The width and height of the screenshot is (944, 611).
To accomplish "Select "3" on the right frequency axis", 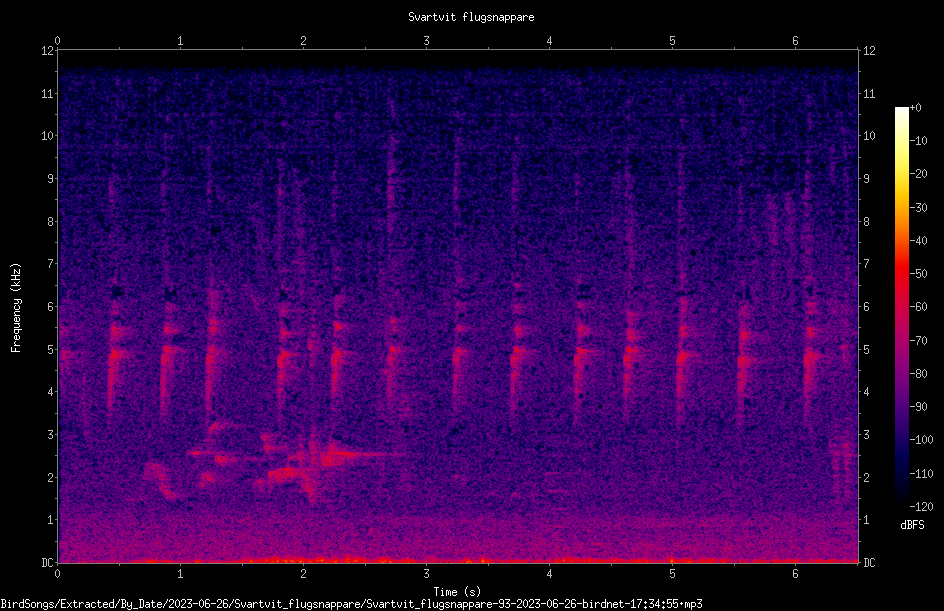I will click(866, 435).
